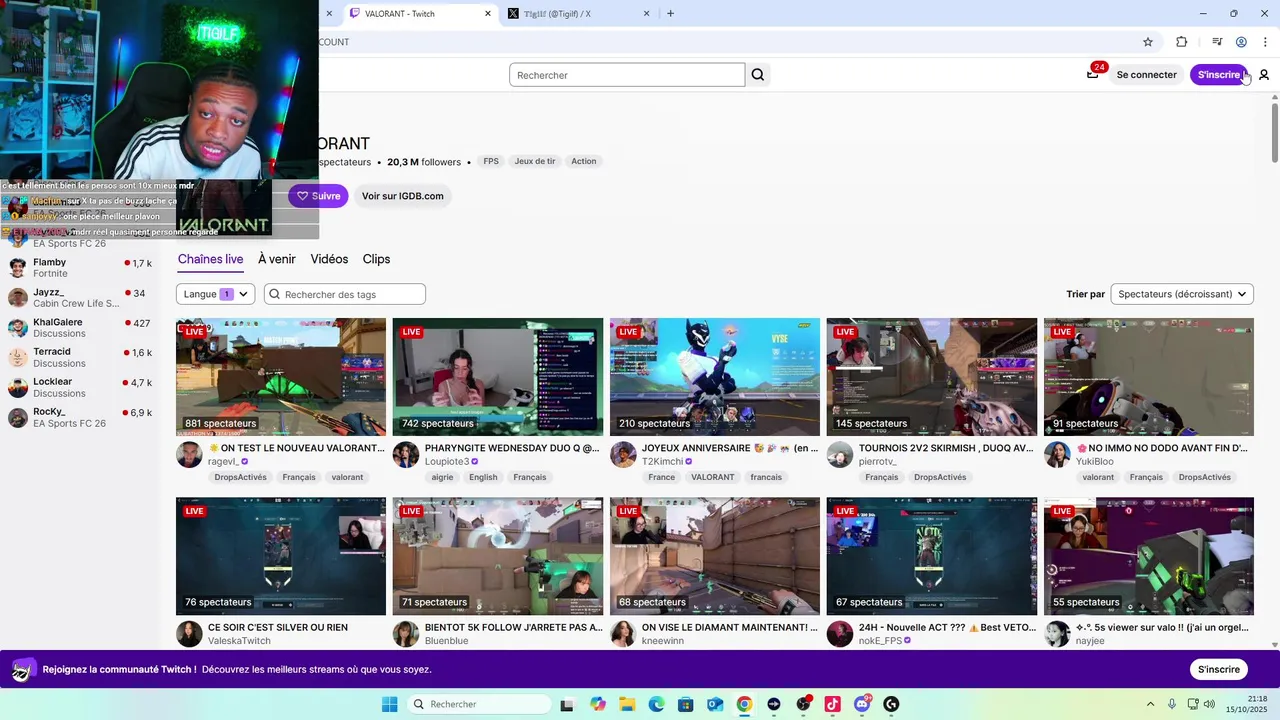Switch to Chrome in the taskbar
This screenshot has width=1280, height=720.
pos(744,704)
